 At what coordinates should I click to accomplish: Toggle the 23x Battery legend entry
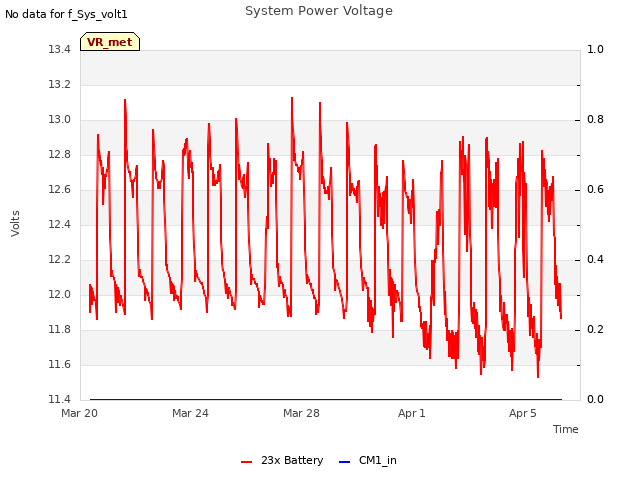(x=282, y=460)
